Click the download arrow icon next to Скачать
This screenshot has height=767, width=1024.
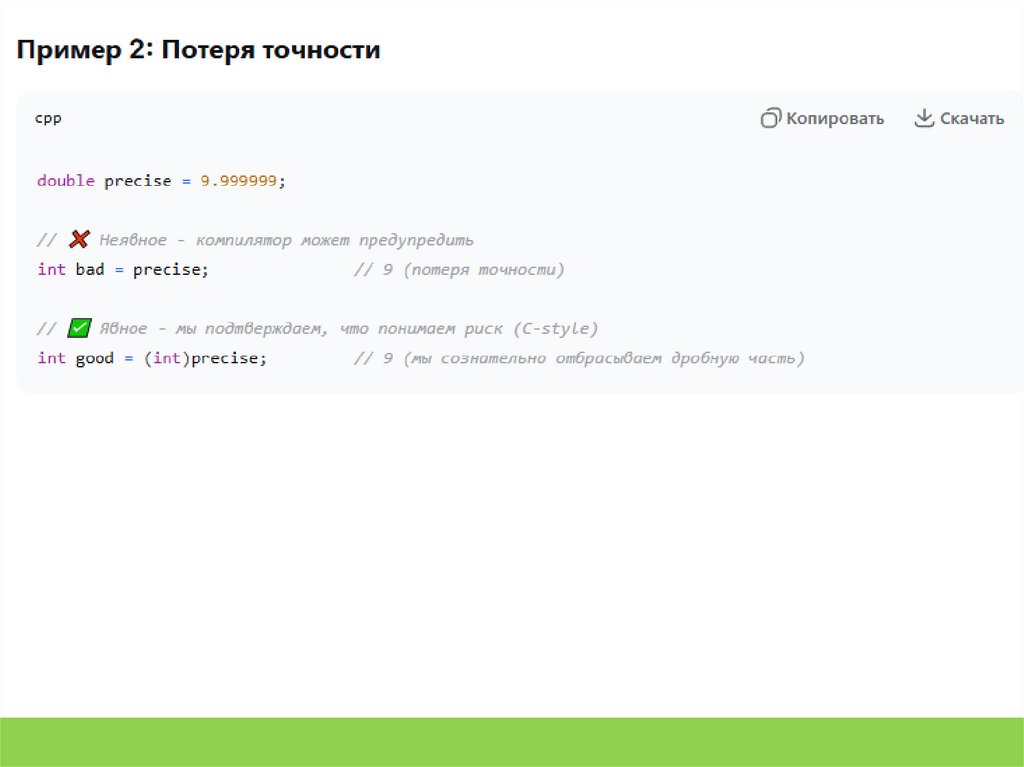click(x=924, y=118)
